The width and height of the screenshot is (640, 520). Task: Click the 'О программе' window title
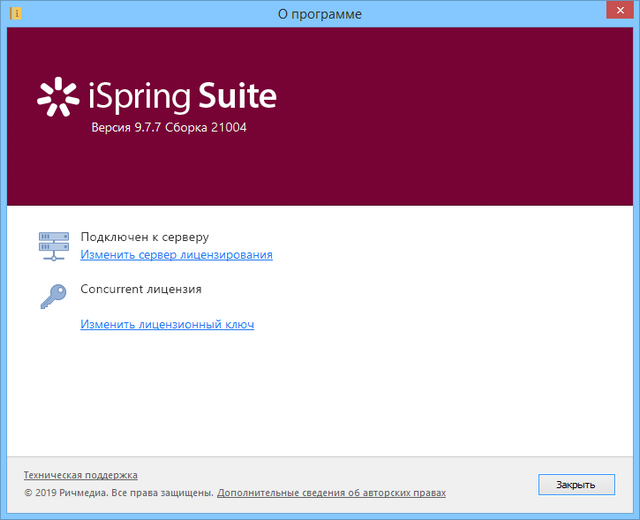pyautogui.click(x=320, y=14)
